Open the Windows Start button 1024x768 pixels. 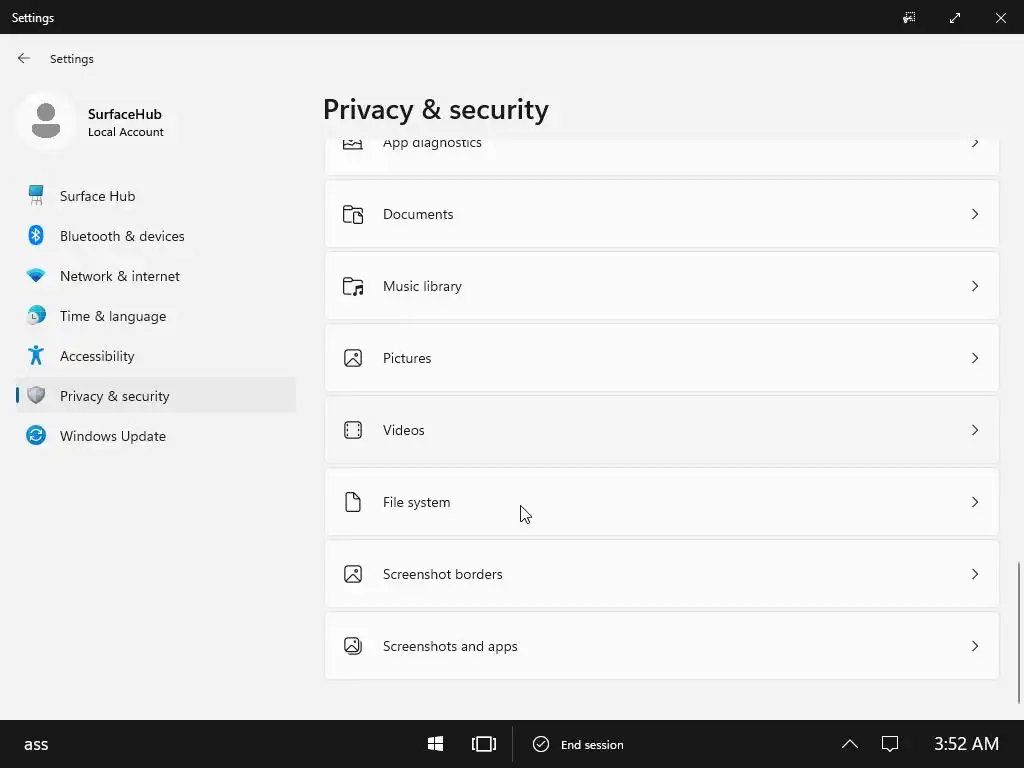tap(436, 744)
